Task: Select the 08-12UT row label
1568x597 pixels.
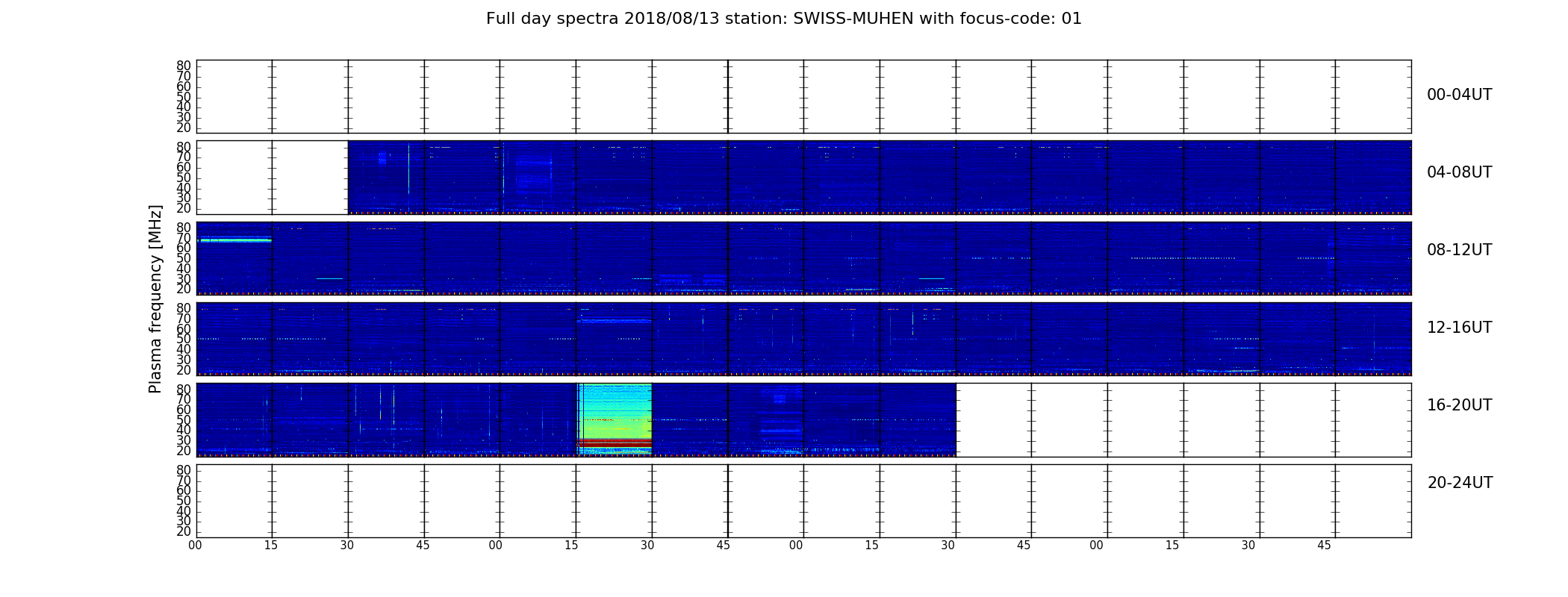Action: (x=1459, y=250)
